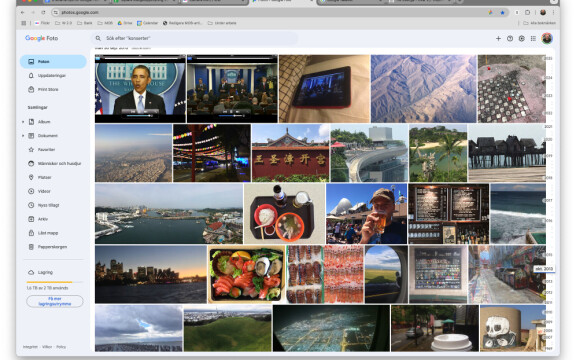Open Papperskorgen trash
Image resolution: width=576 pixels, height=360 pixels.
(53, 247)
